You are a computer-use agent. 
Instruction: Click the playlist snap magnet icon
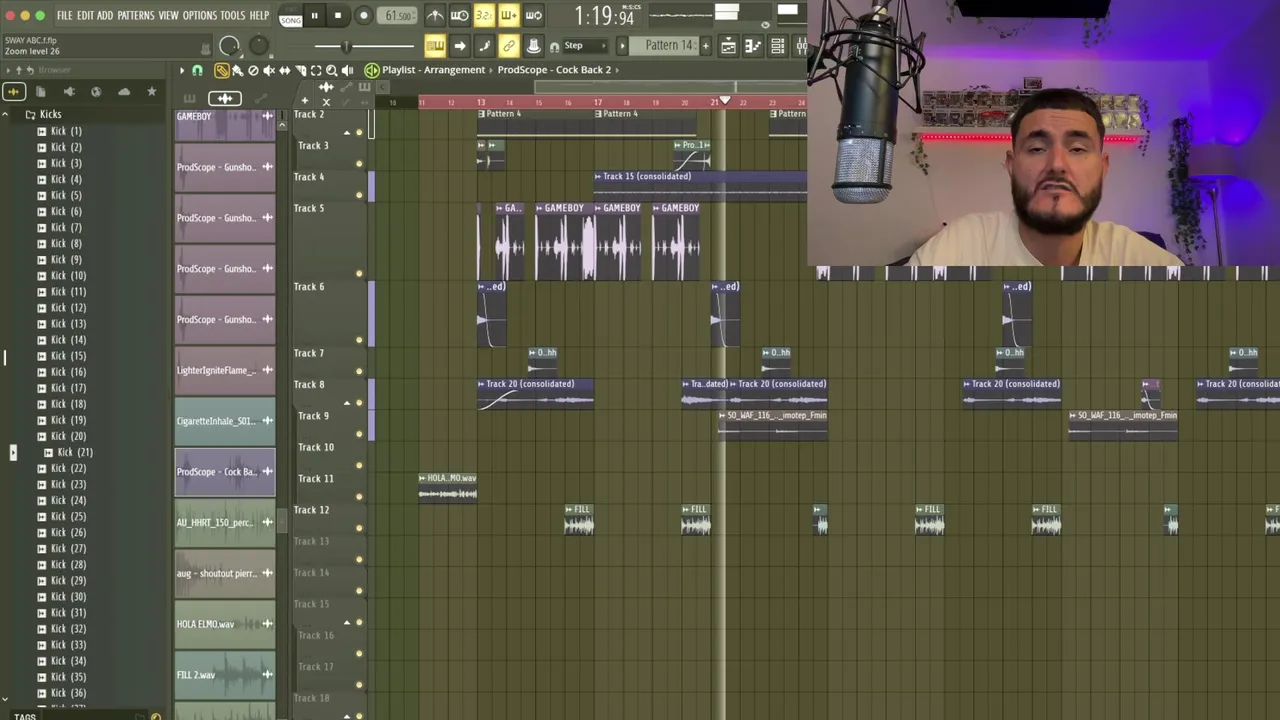[197, 70]
